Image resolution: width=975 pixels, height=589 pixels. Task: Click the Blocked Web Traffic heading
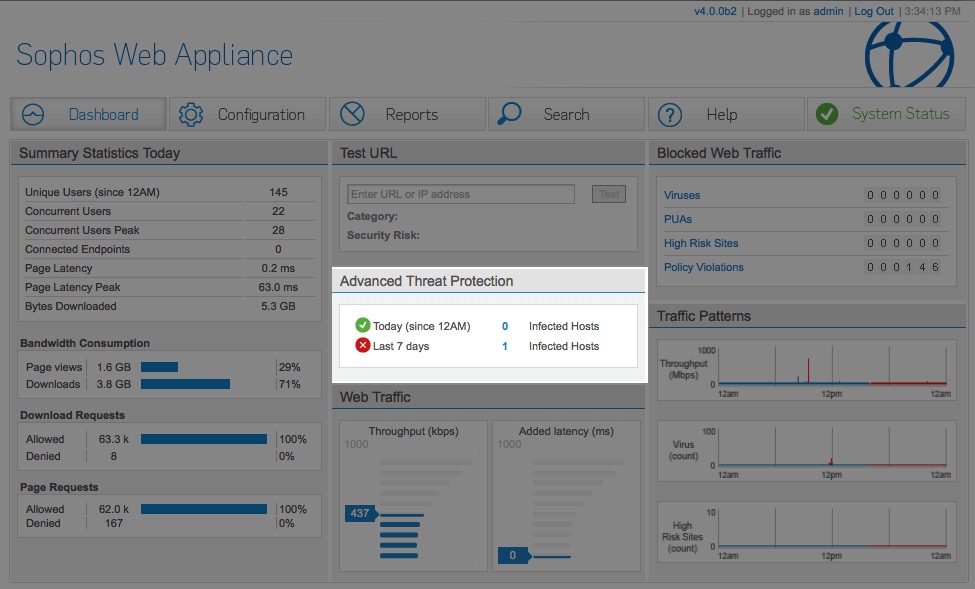(719, 153)
